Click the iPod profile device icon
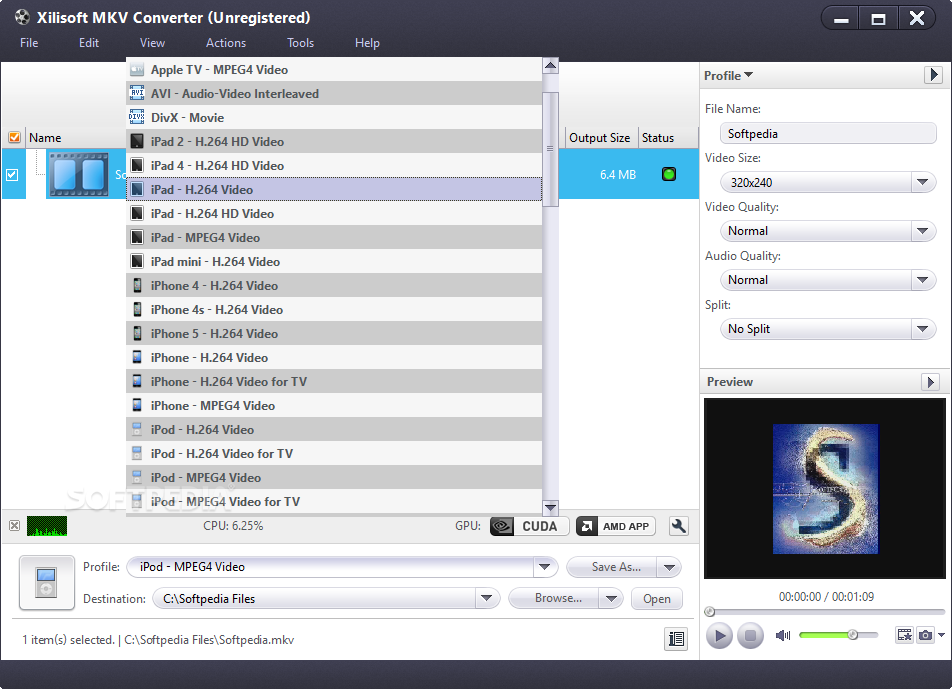The image size is (952, 689). (x=47, y=583)
